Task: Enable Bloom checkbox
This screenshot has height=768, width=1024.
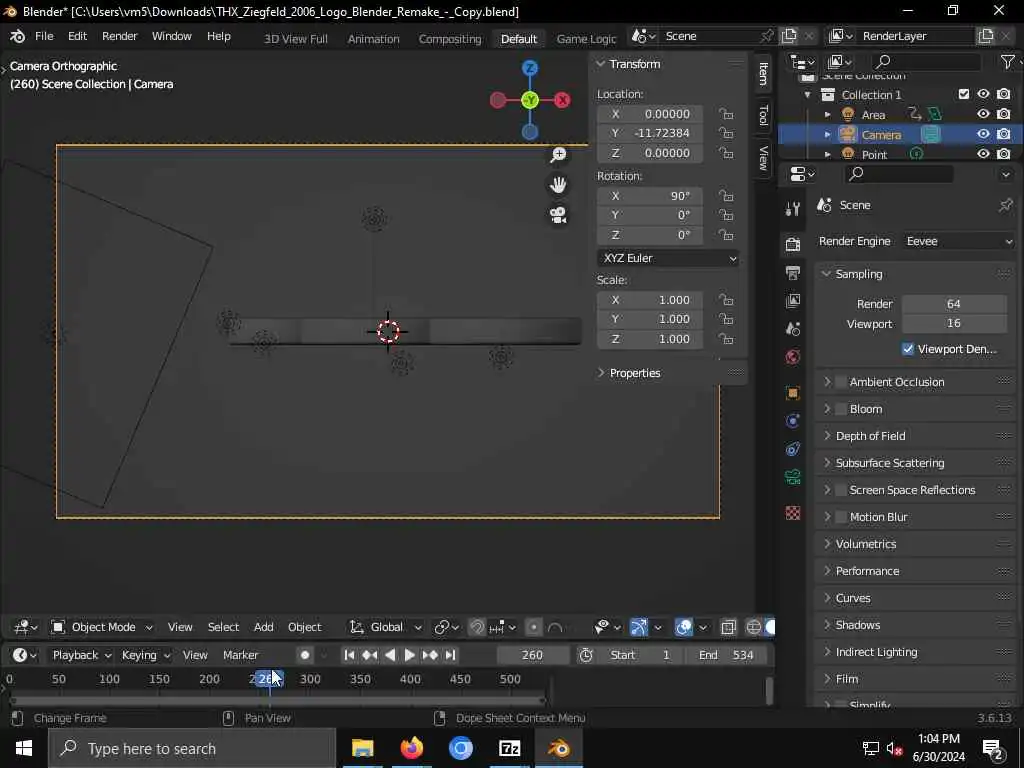Action: 841,409
